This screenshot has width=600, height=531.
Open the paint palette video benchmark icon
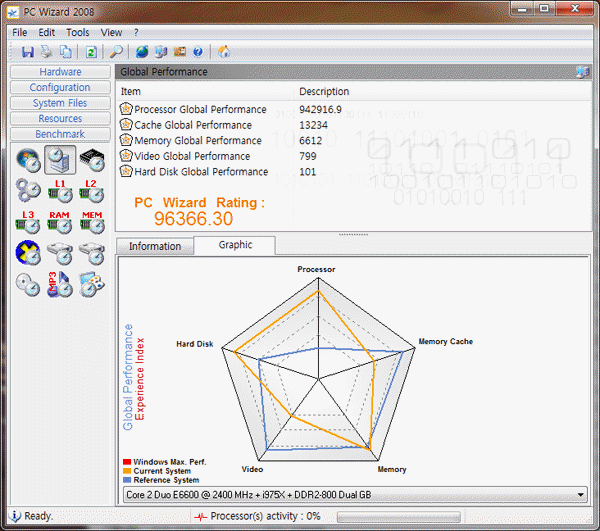tap(92, 285)
